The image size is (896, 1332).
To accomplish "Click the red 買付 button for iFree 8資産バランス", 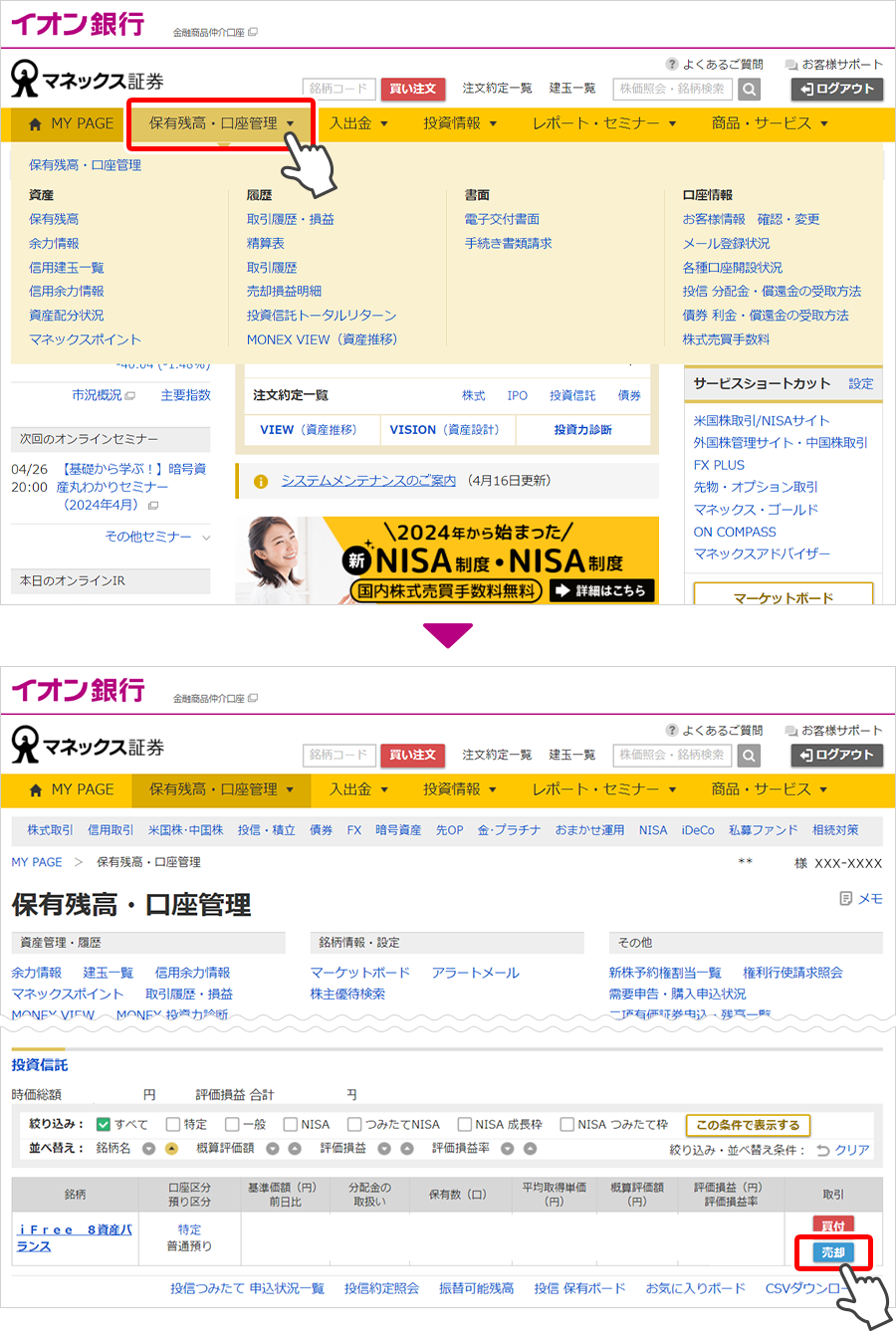I will tap(833, 1225).
